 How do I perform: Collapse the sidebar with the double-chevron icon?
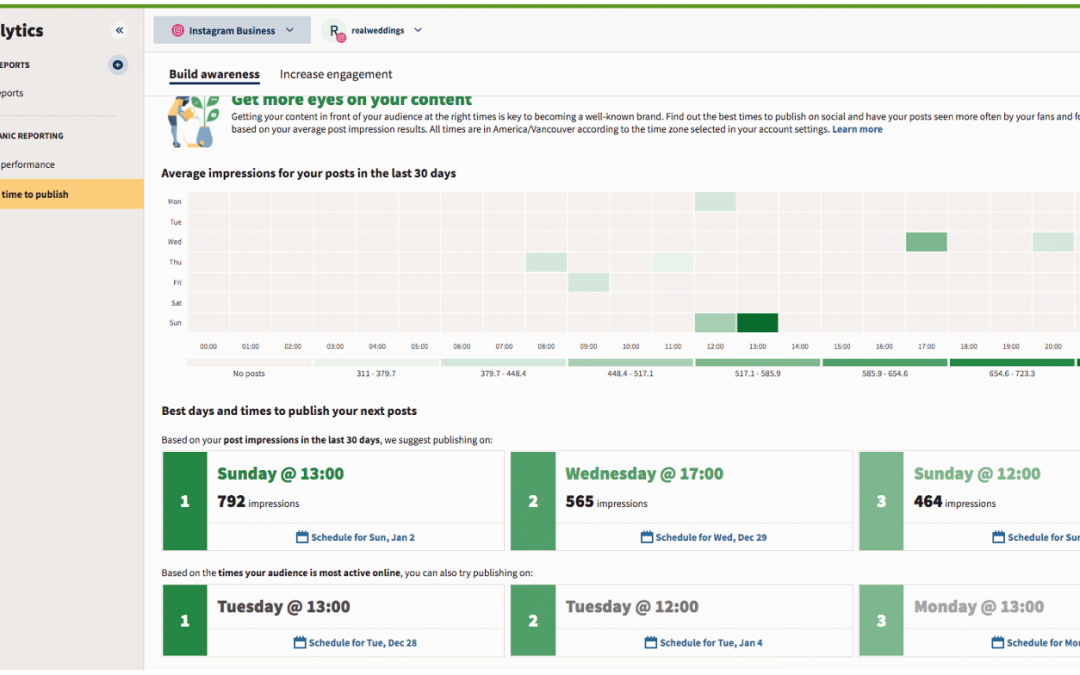coord(119,30)
